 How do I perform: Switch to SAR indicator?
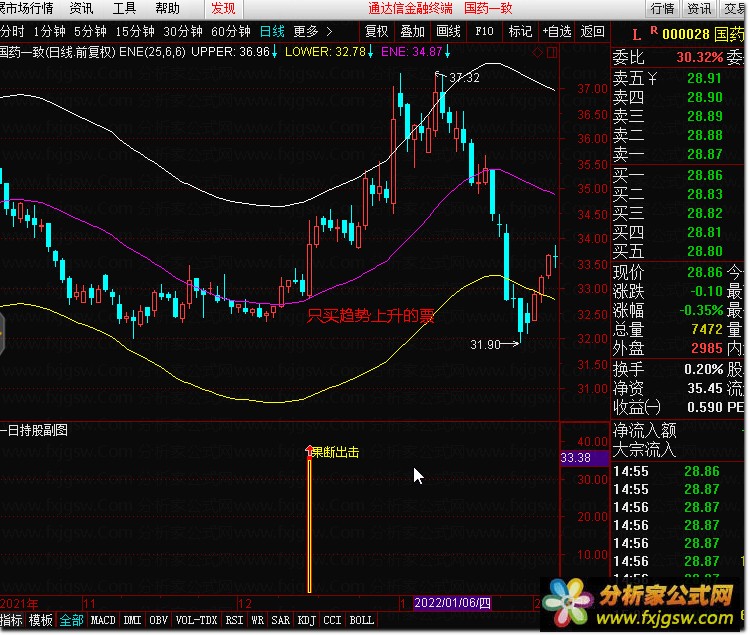[x=280, y=620]
